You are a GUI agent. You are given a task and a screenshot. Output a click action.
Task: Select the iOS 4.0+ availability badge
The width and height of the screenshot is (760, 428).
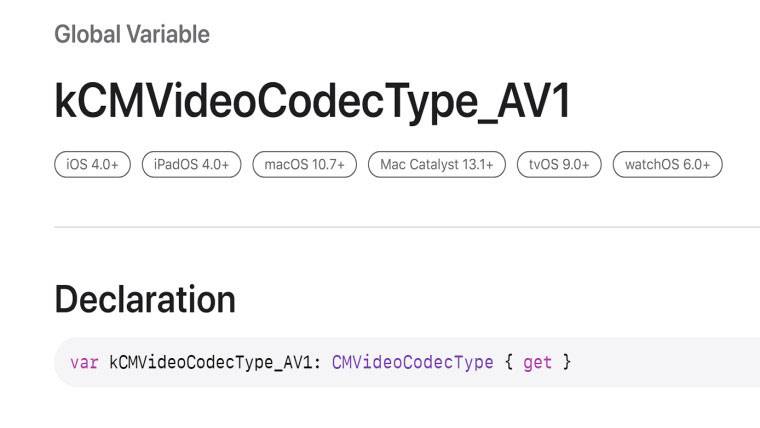pyautogui.click(x=93, y=165)
